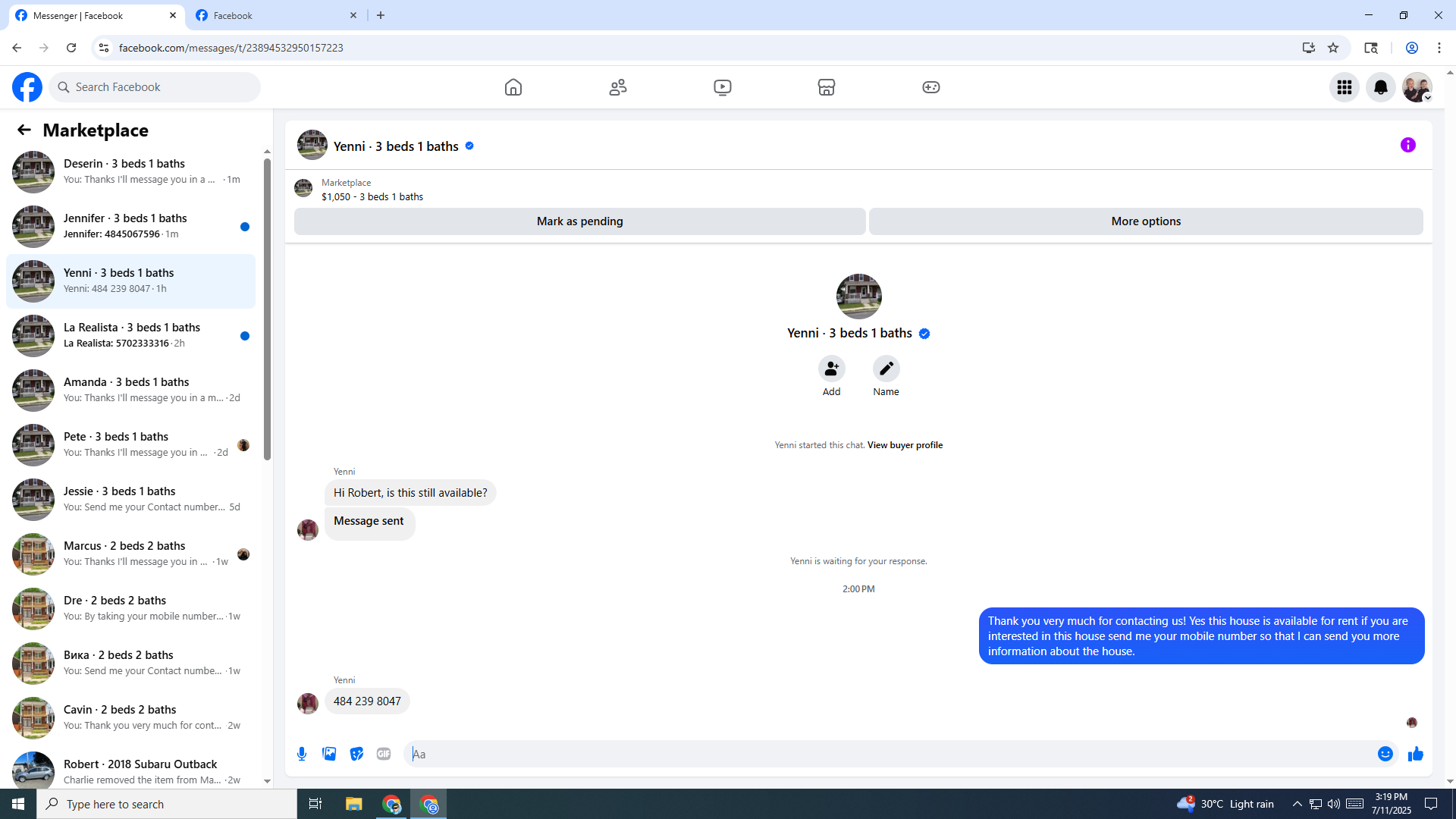The height and width of the screenshot is (819, 1456).
Task: Click the Facebook logo
Action: coord(27,87)
